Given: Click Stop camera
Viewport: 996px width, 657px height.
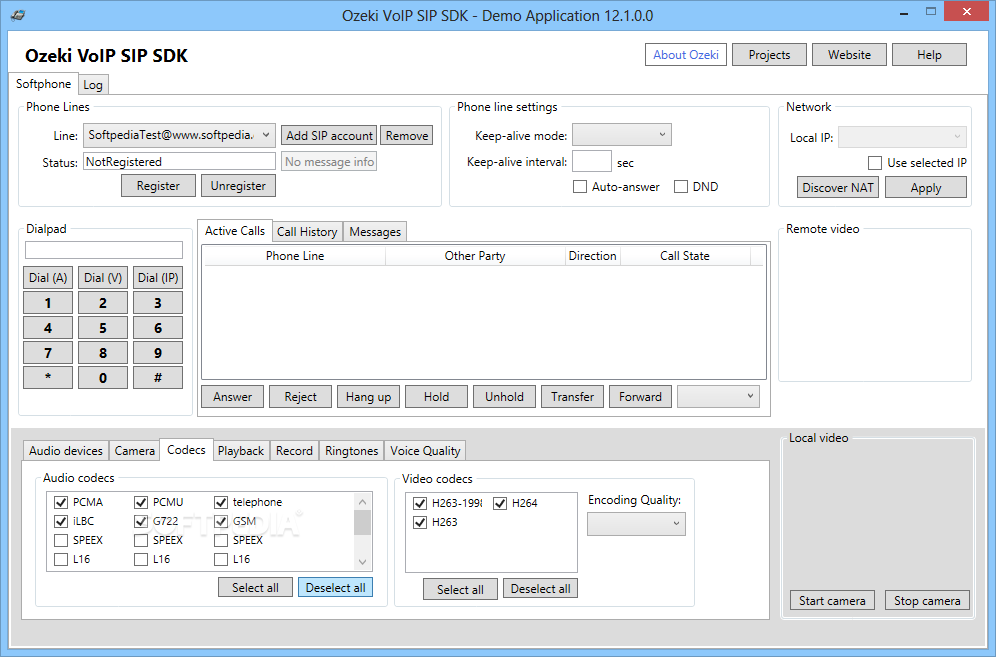Looking at the screenshot, I should point(927,600).
